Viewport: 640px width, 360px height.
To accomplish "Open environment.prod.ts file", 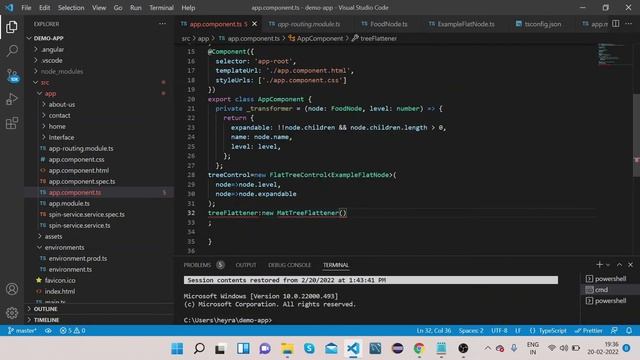I will tap(78, 258).
